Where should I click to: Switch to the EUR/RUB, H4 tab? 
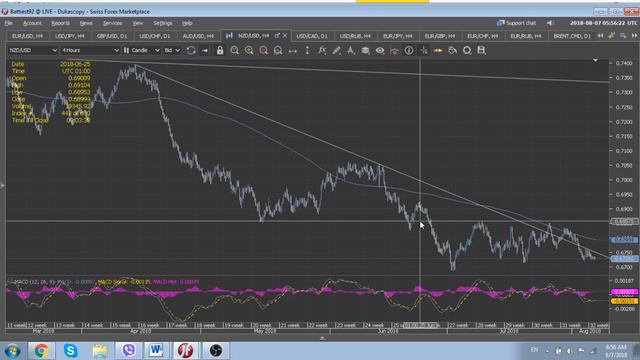click(x=526, y=36)
